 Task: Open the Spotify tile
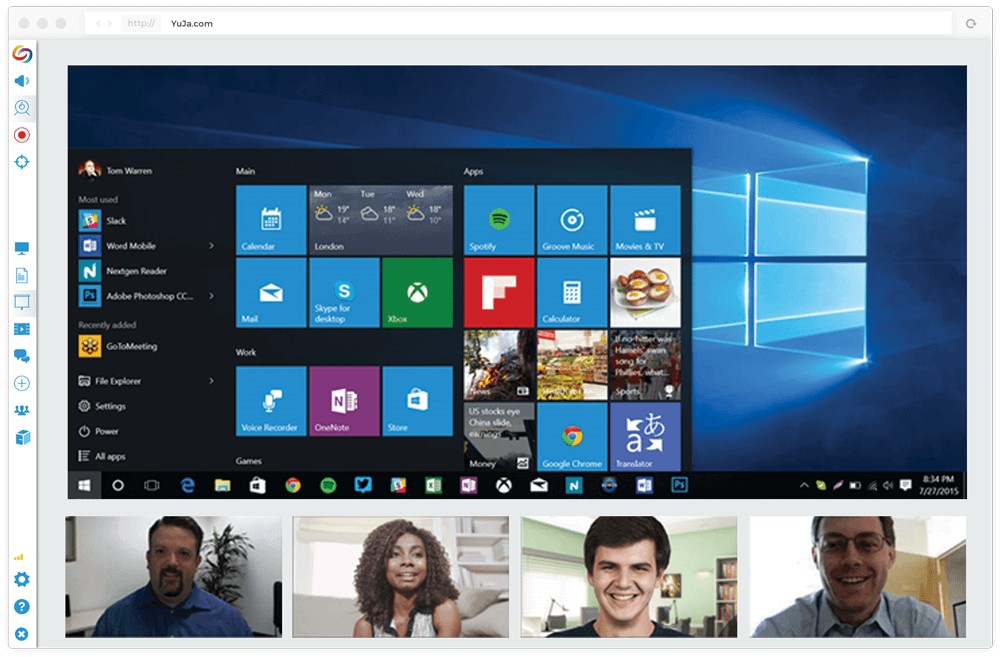point(499,220)
